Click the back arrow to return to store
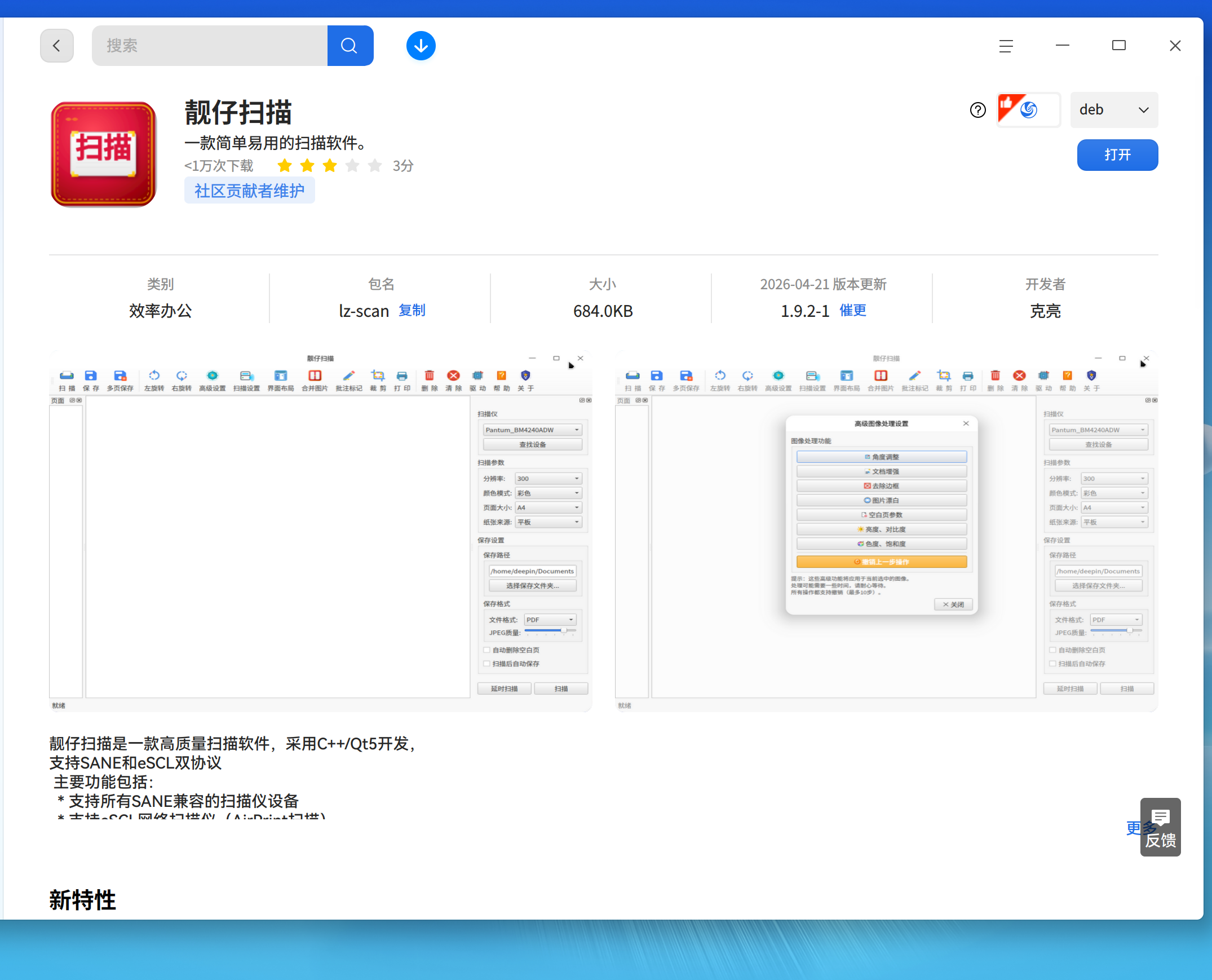This screenshot has height=980, width=1212. [56, 46]
